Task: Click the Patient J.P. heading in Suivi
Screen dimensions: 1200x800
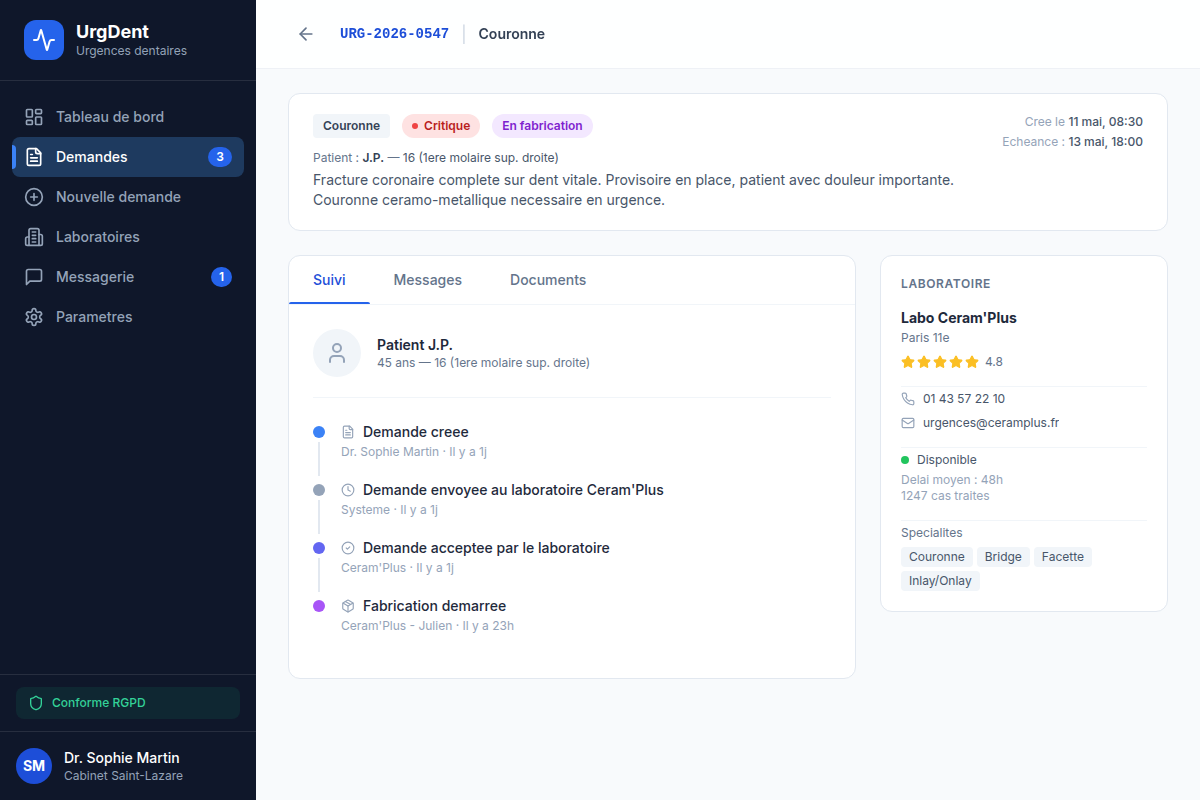Action: (415, 344)
